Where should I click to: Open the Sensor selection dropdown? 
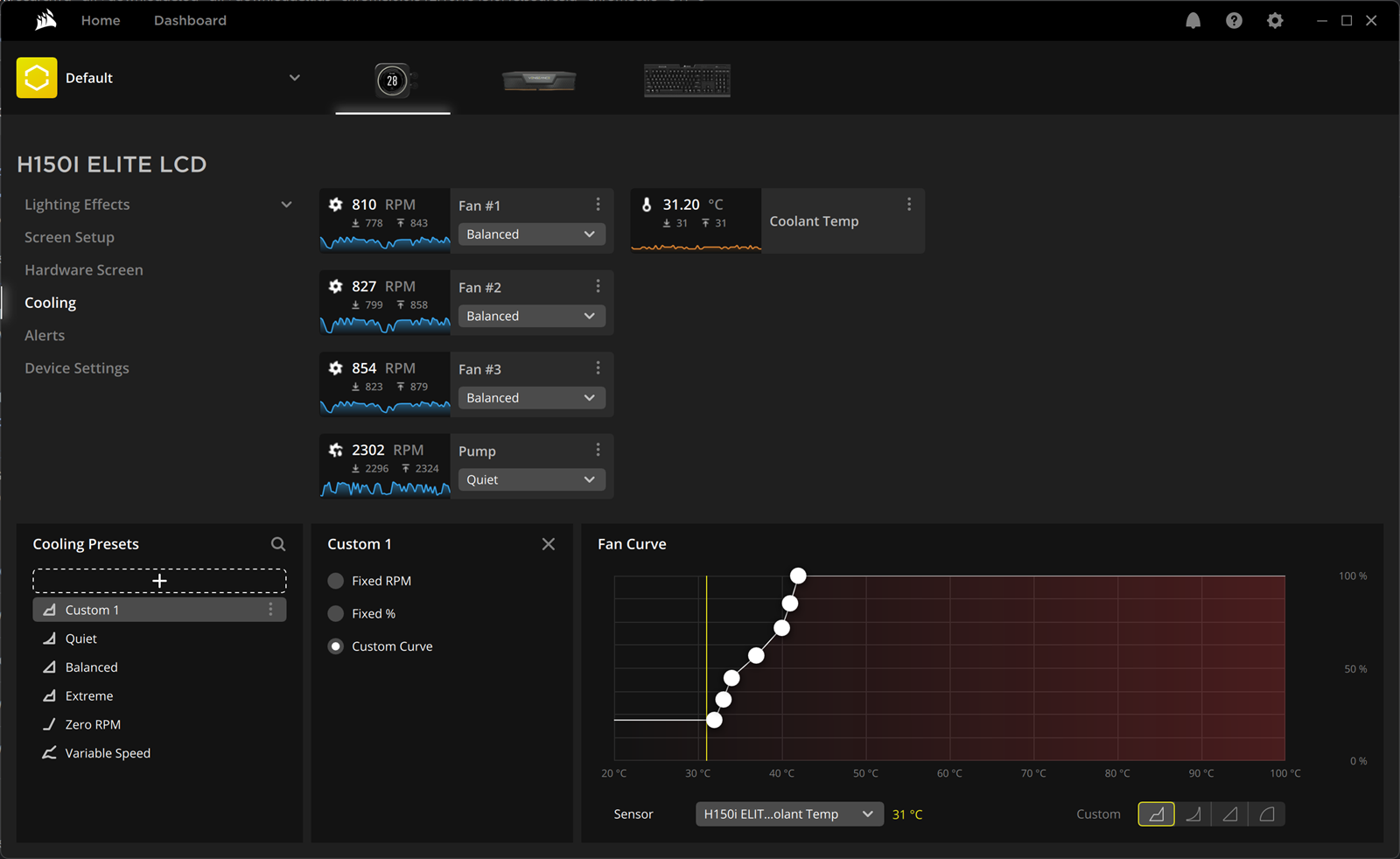[788, 814]
